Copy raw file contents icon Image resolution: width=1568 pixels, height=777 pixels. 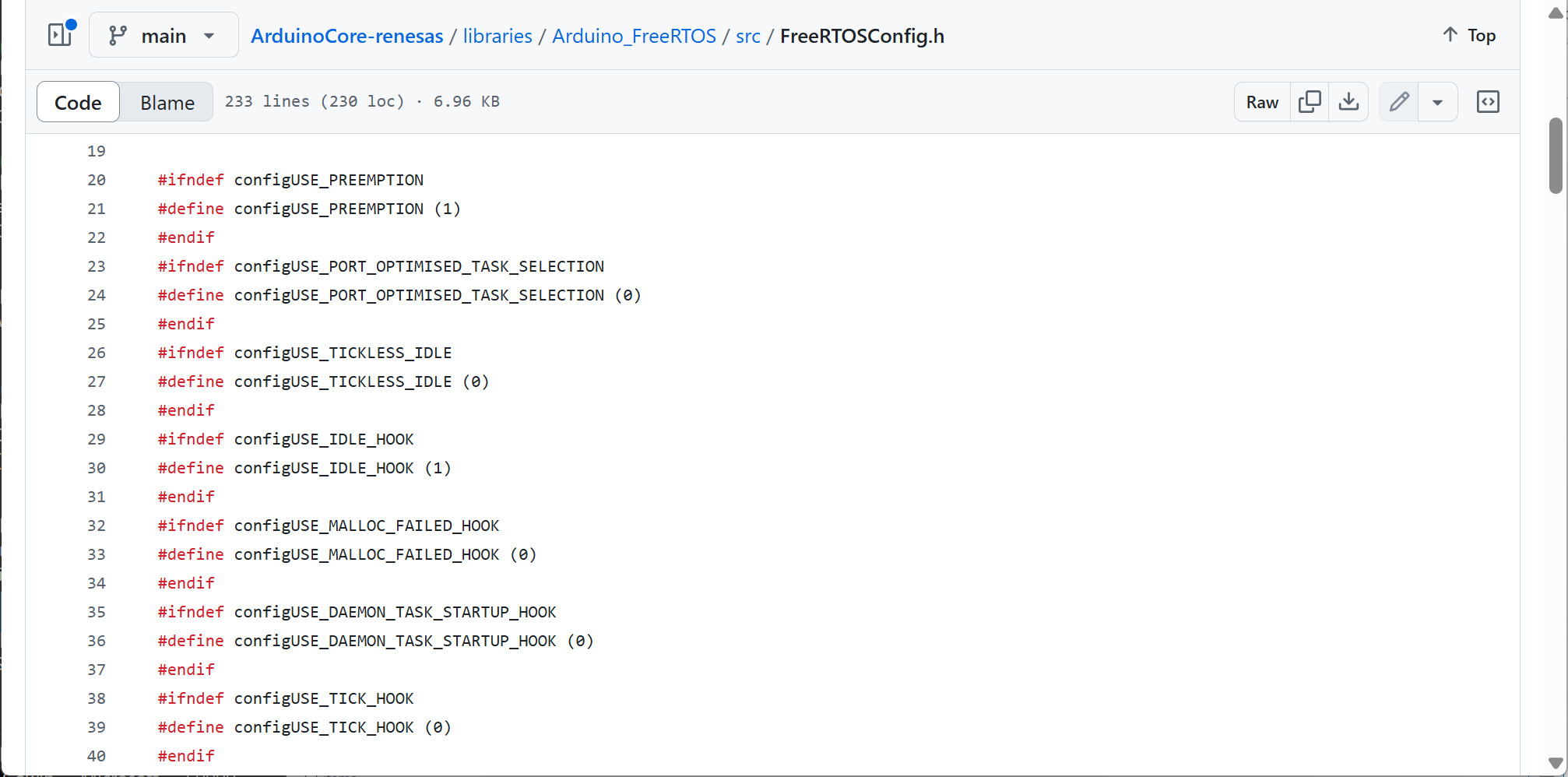1310,102
